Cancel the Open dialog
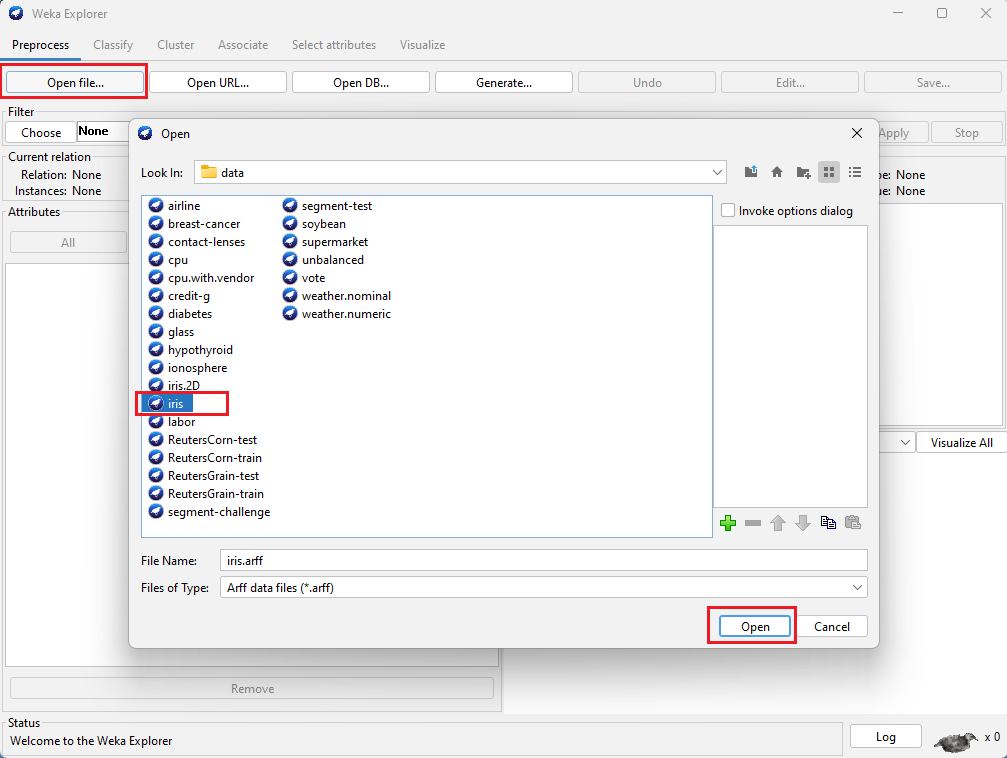This screenshot has width=1007, height=758. coord(832,626)
